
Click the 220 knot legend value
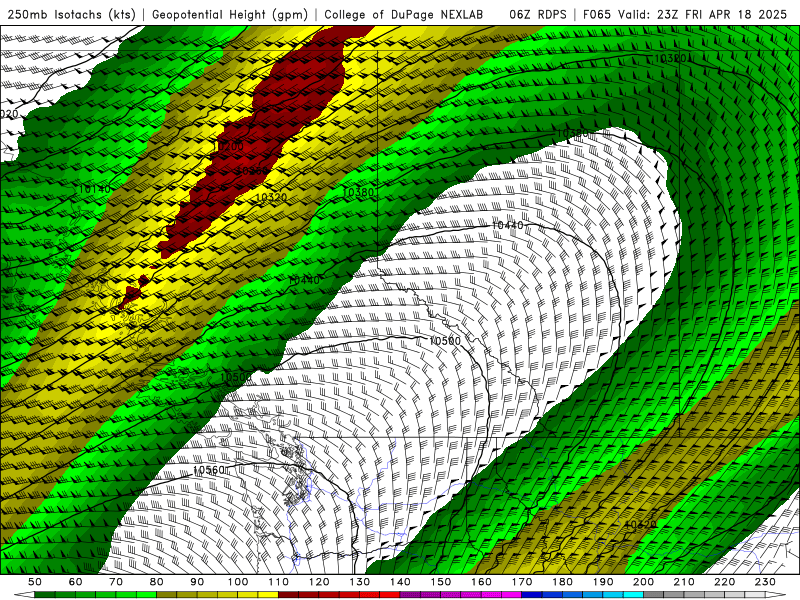(724, 582)
